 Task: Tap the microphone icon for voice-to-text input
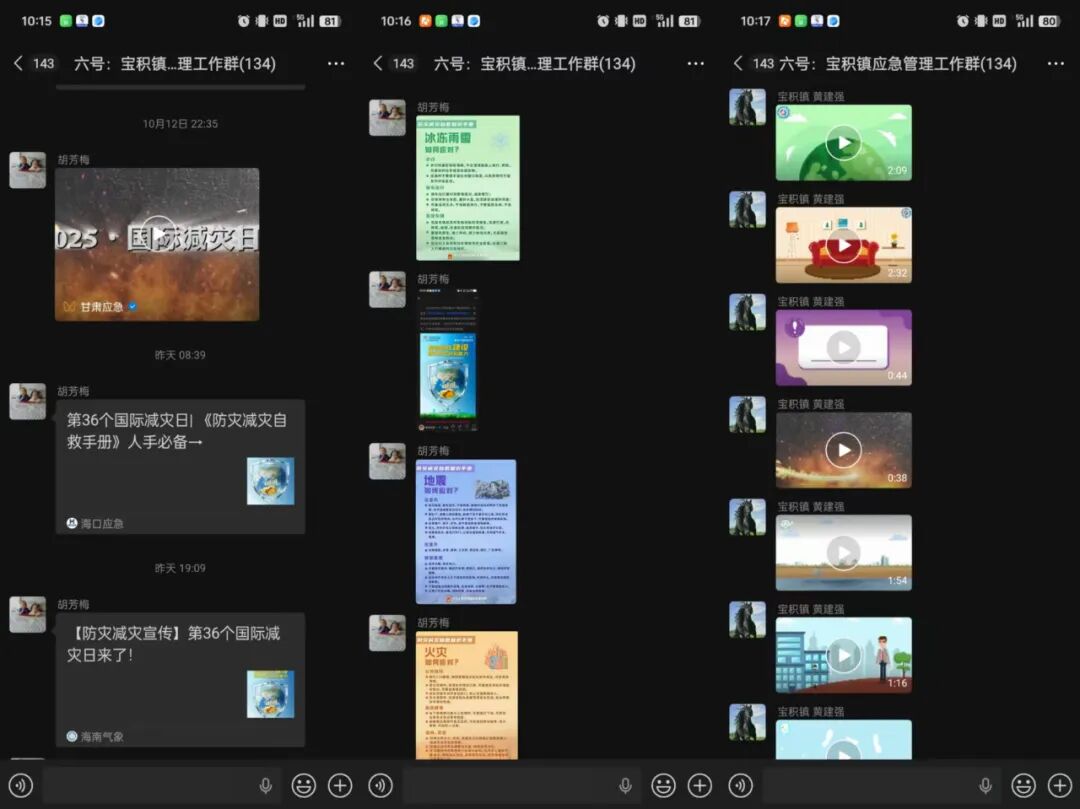point(265,785)
